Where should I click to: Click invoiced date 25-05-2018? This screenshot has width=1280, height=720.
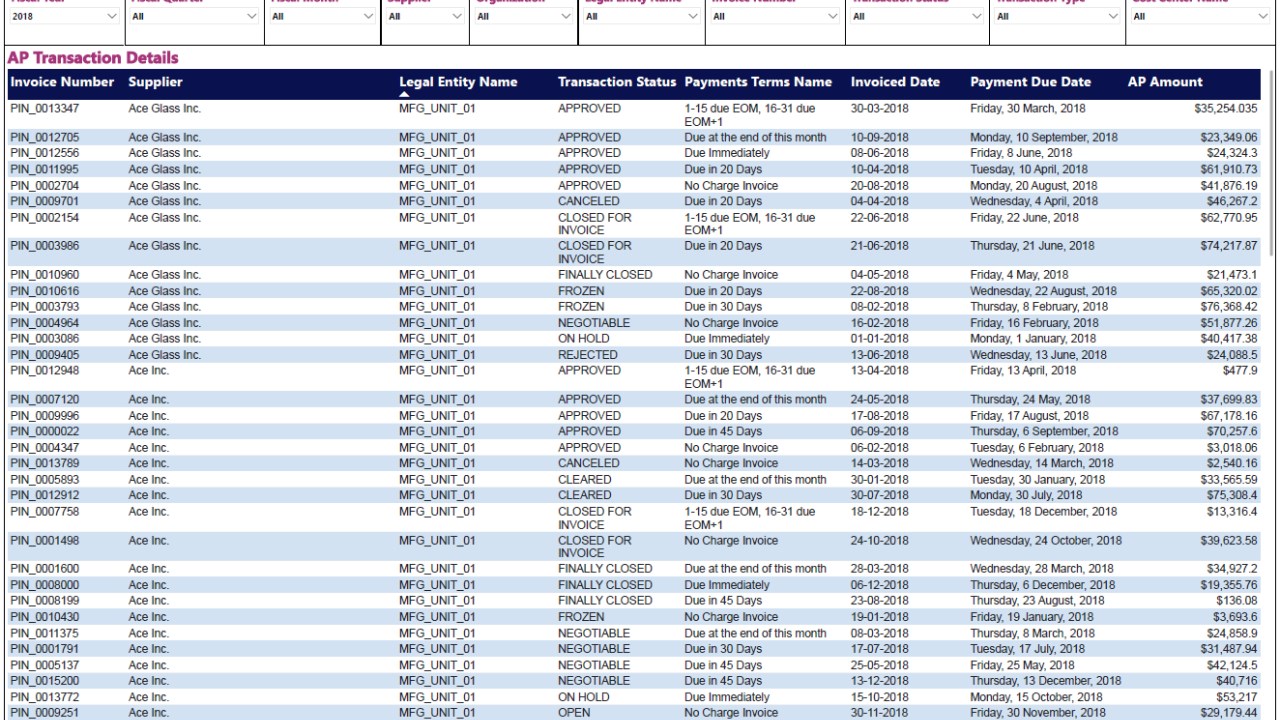point(880,665)
